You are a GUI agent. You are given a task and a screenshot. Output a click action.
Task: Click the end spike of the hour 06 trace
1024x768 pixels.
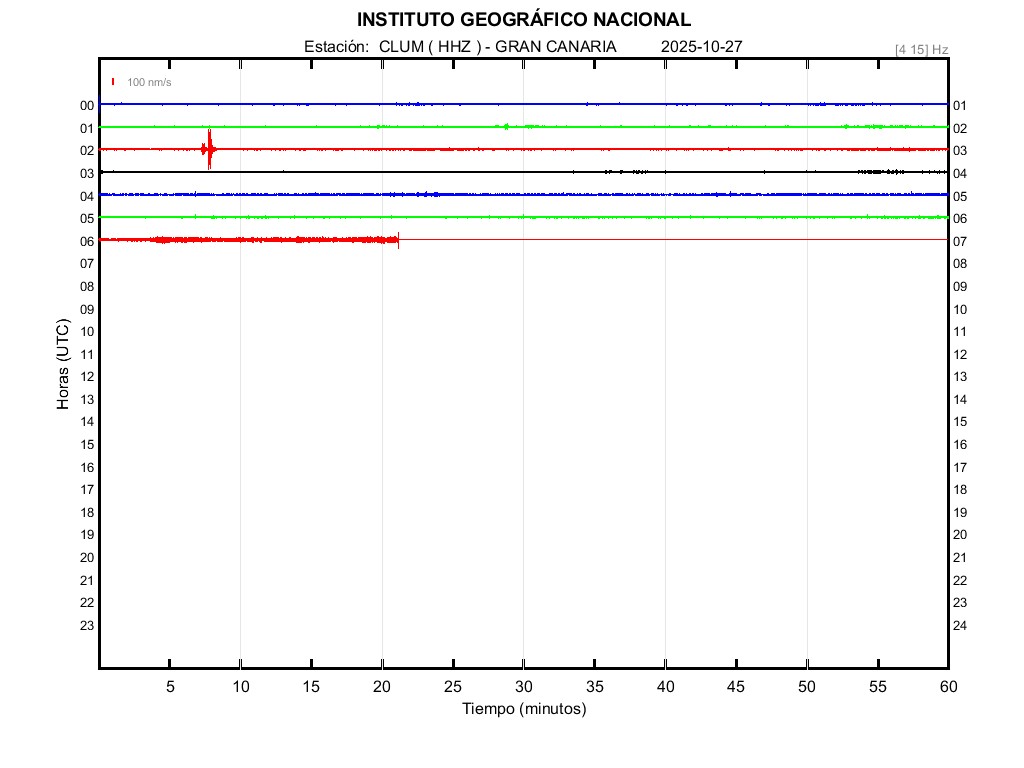tap(398, 240)
